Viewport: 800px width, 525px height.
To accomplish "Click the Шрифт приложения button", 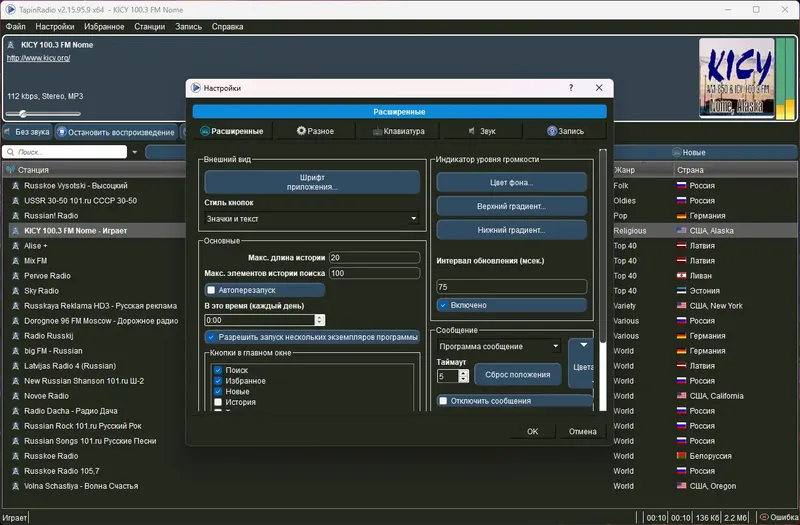I will tap(312, 182).
